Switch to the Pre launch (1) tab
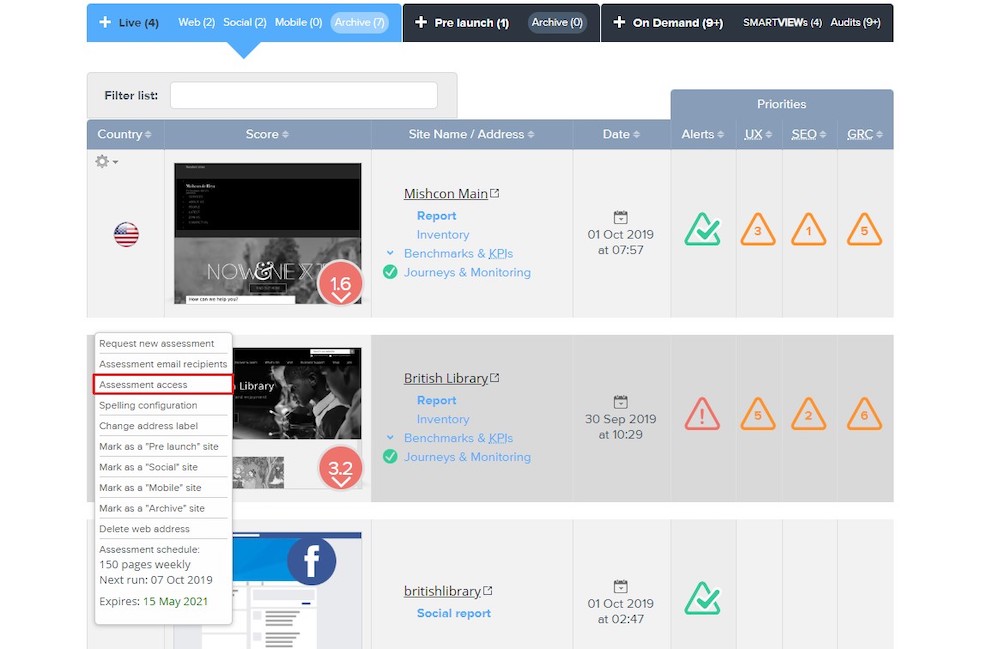The height and width of the screenshot is (649, 983). tap(471, 23)
